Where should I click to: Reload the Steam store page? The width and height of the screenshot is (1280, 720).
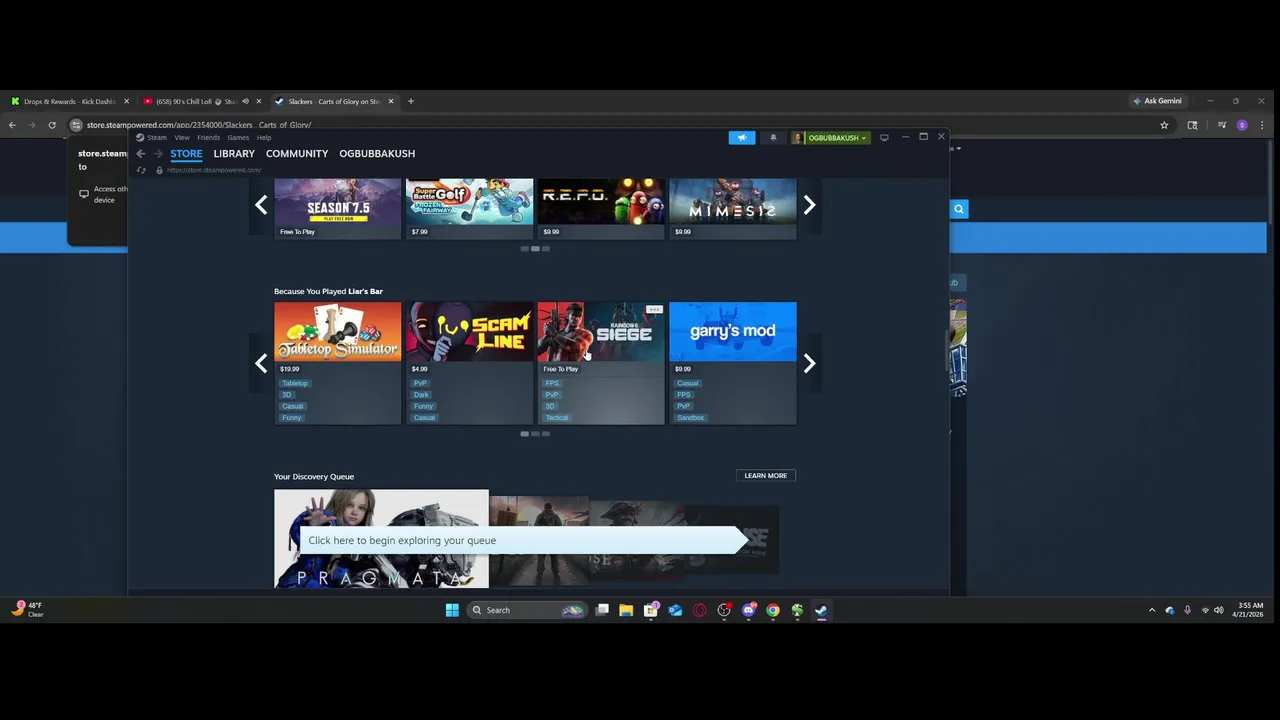[141, 170]
